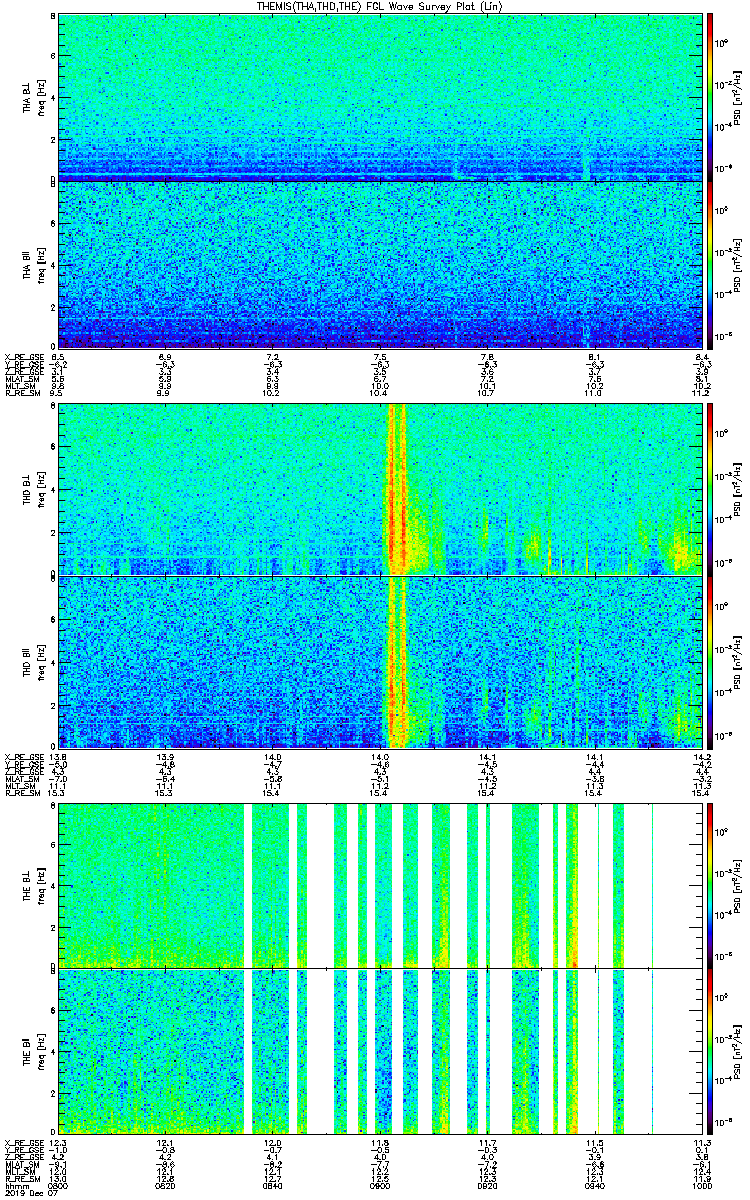
Task: Select the THA B-parallel spectrogram panel
Action: coord(378,264)
